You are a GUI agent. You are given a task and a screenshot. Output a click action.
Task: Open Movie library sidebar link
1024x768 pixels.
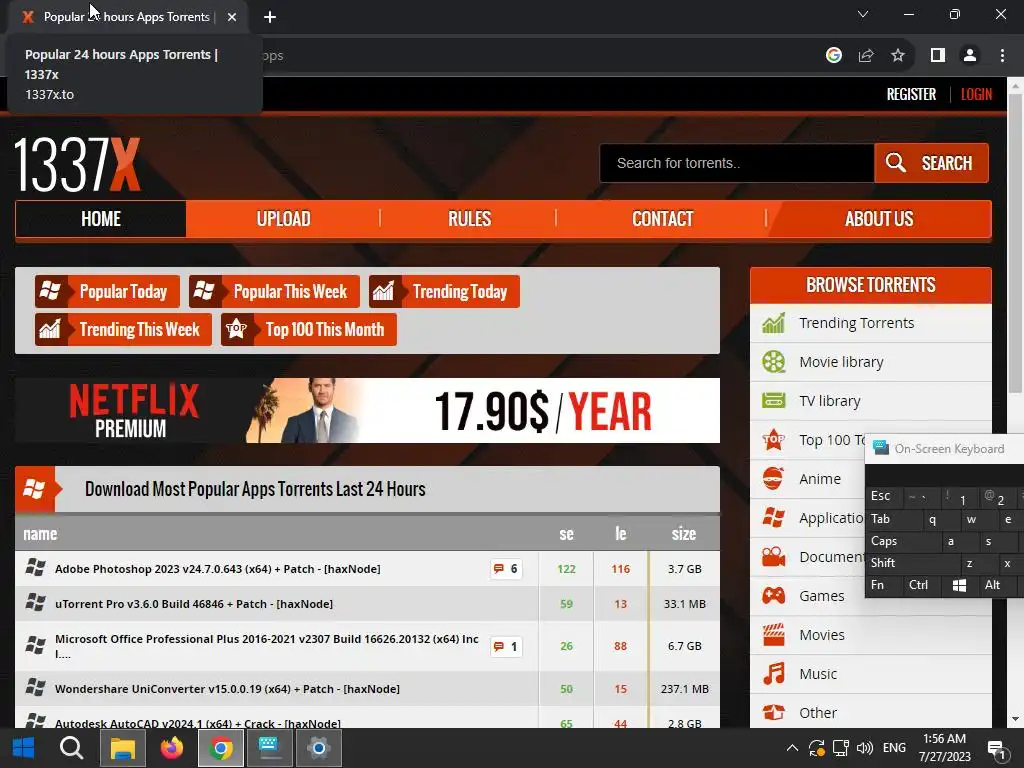841,362
